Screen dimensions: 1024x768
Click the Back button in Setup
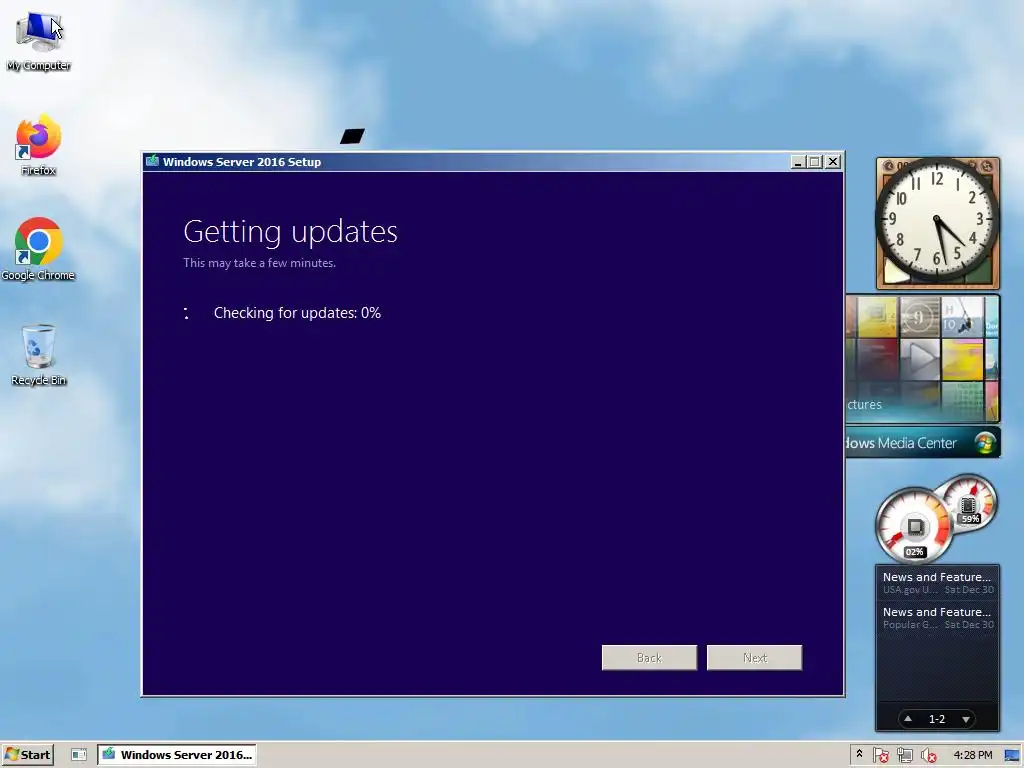click(x=649, y=658)
